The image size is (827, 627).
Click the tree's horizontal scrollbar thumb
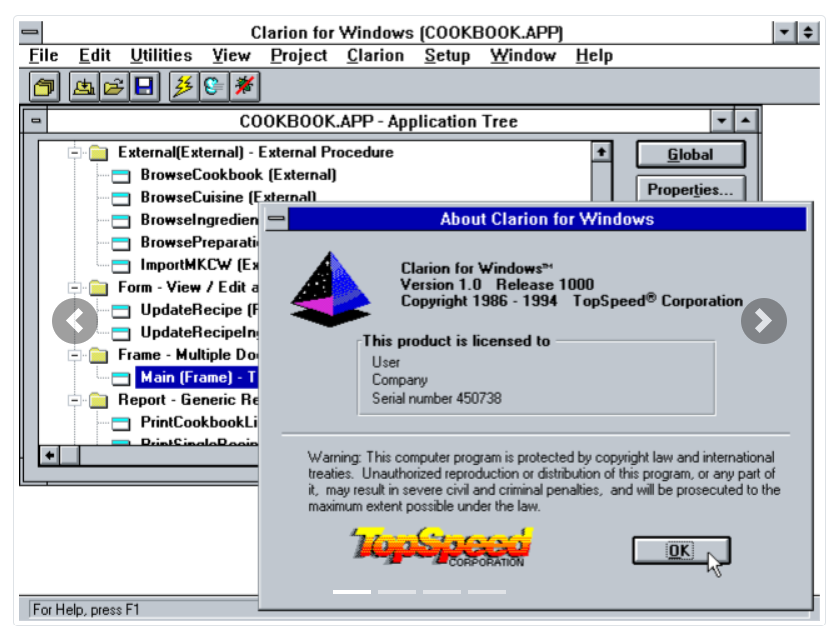[x=70, y=455]
